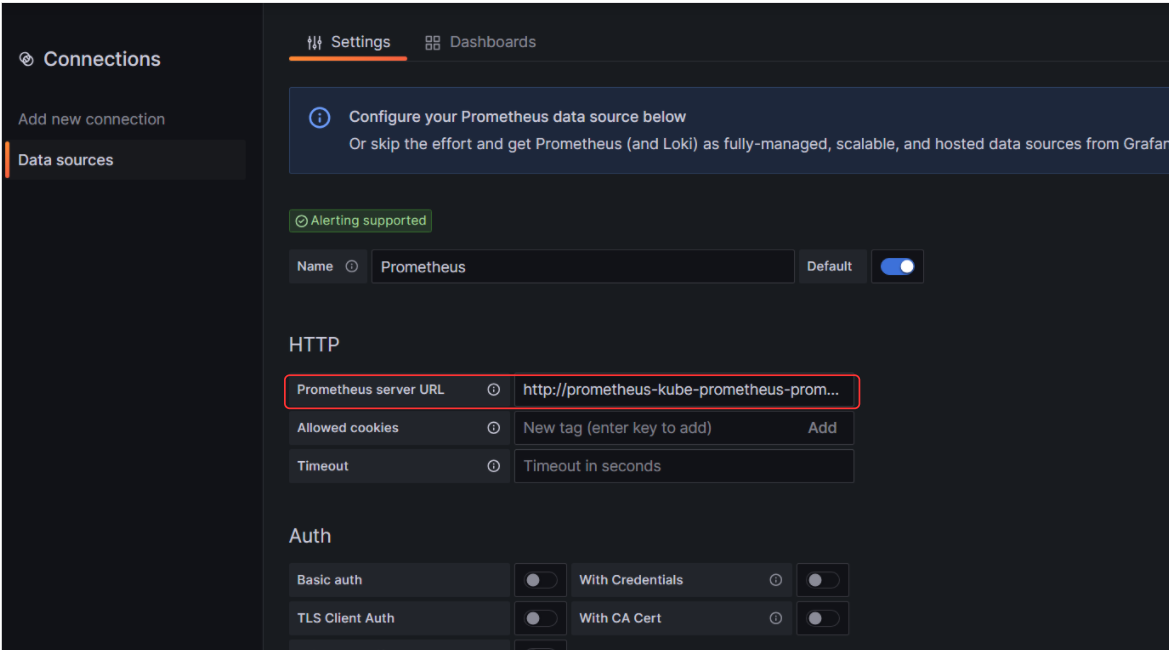Viewport: 1169px width, 650px height.
Task: Select Add new connection in sidebar
Action: click(x=92, y=119)
